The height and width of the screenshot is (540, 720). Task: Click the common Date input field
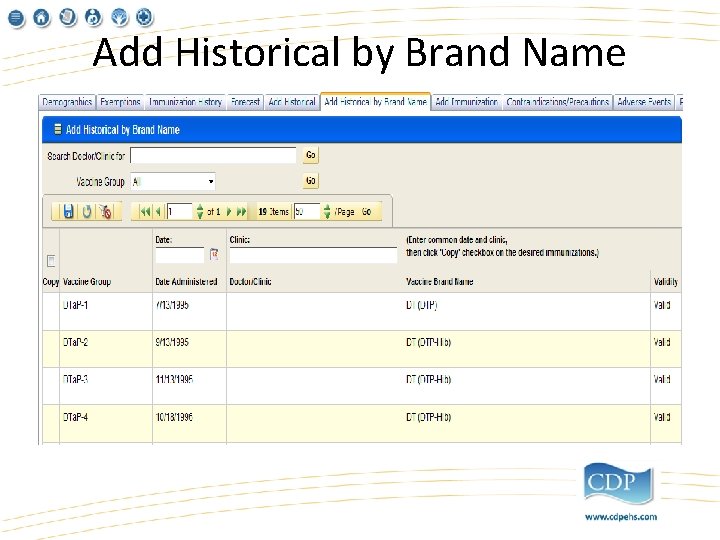pos(180,255)
